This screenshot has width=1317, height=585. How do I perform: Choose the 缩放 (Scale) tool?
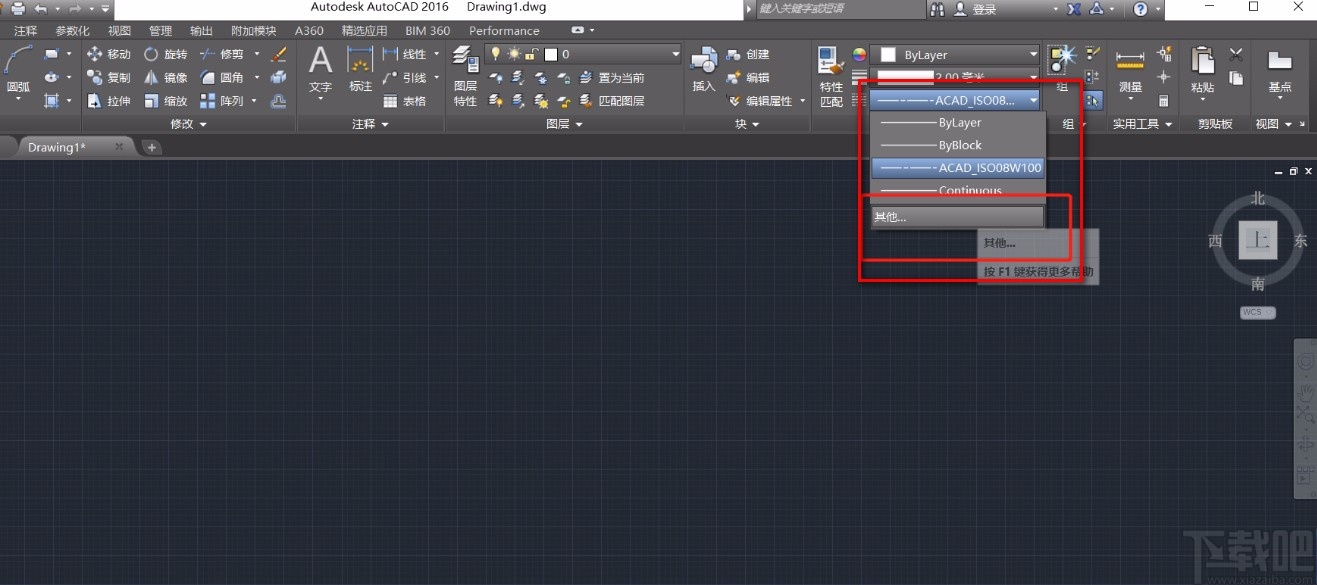pyautogui.click(x=165, y=100)
